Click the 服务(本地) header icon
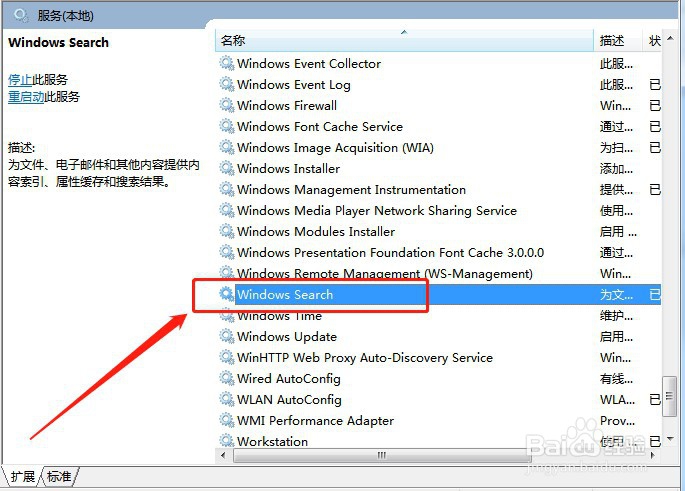685x491 pixels. coord(21,16)
